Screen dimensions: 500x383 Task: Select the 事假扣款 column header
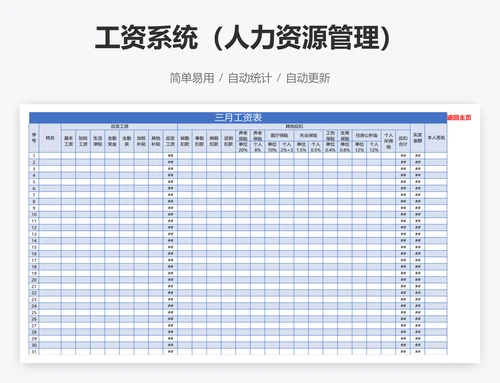tap(199, 141)
